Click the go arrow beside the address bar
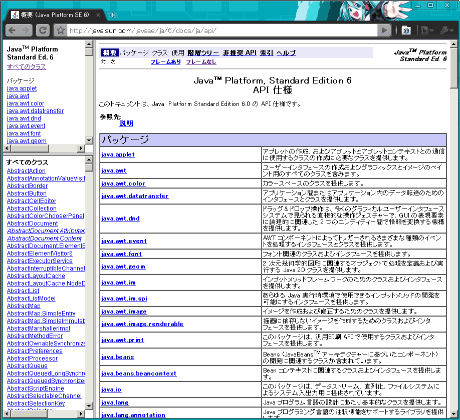 pos(384,31)
